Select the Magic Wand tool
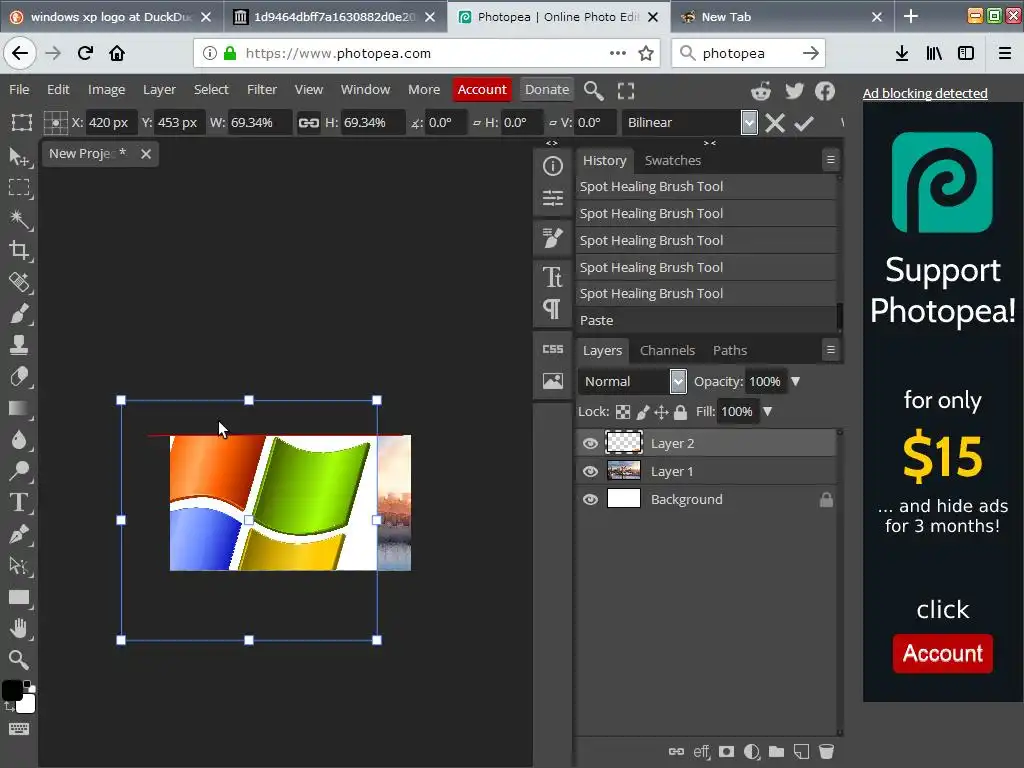 19,219
